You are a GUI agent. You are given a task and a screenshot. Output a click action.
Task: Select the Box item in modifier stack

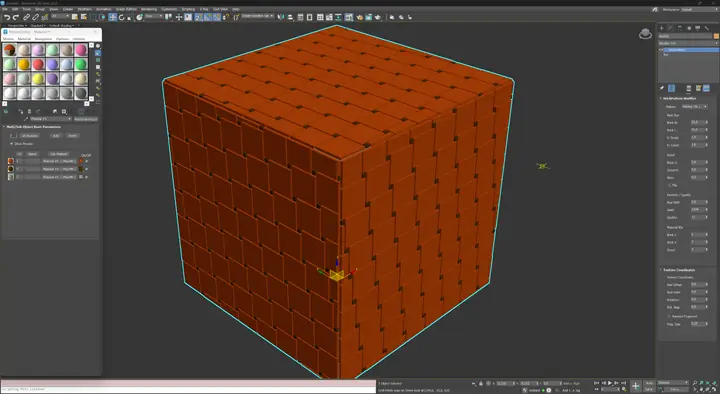(x=666, y=55)
